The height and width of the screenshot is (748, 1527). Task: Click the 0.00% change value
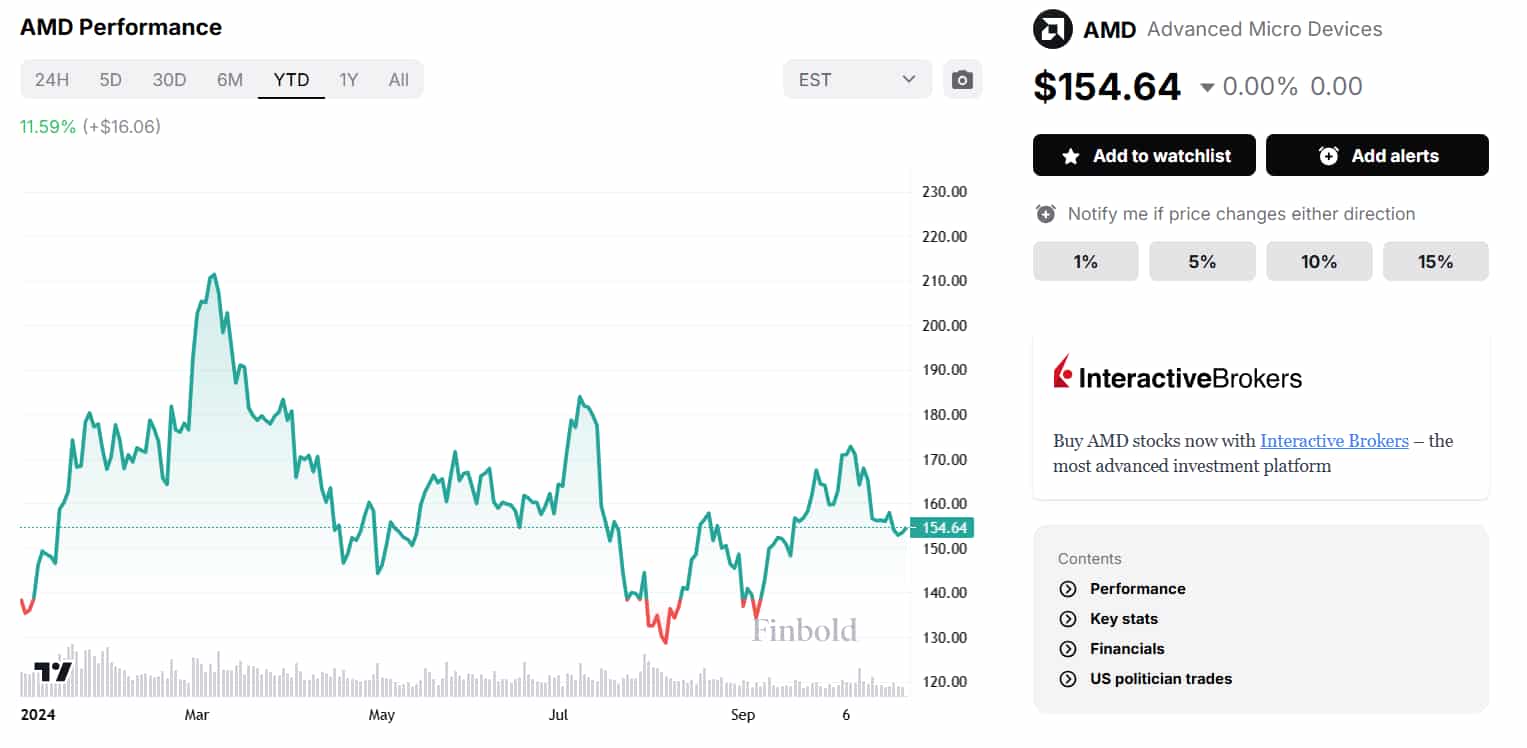(1260, 87)
